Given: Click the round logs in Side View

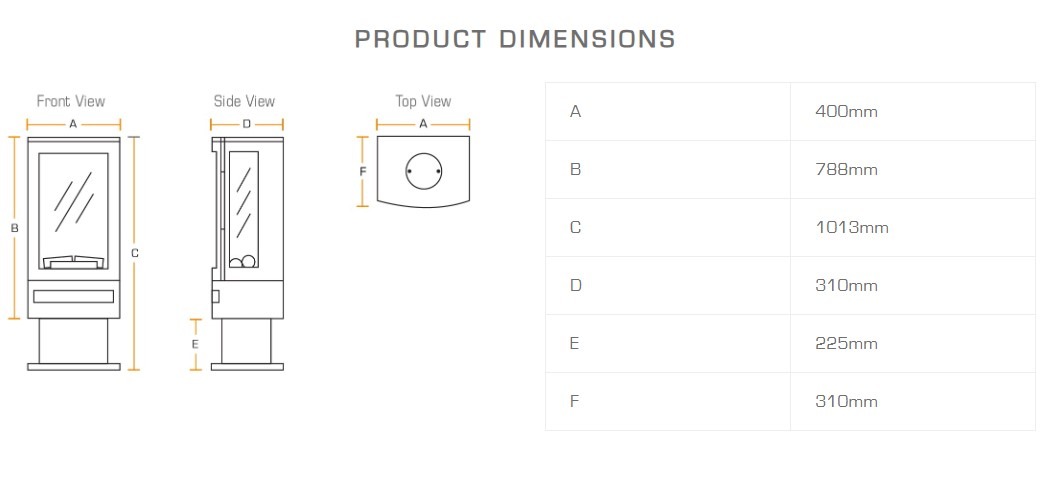Looking at the screenshot, I should [243, 263].
